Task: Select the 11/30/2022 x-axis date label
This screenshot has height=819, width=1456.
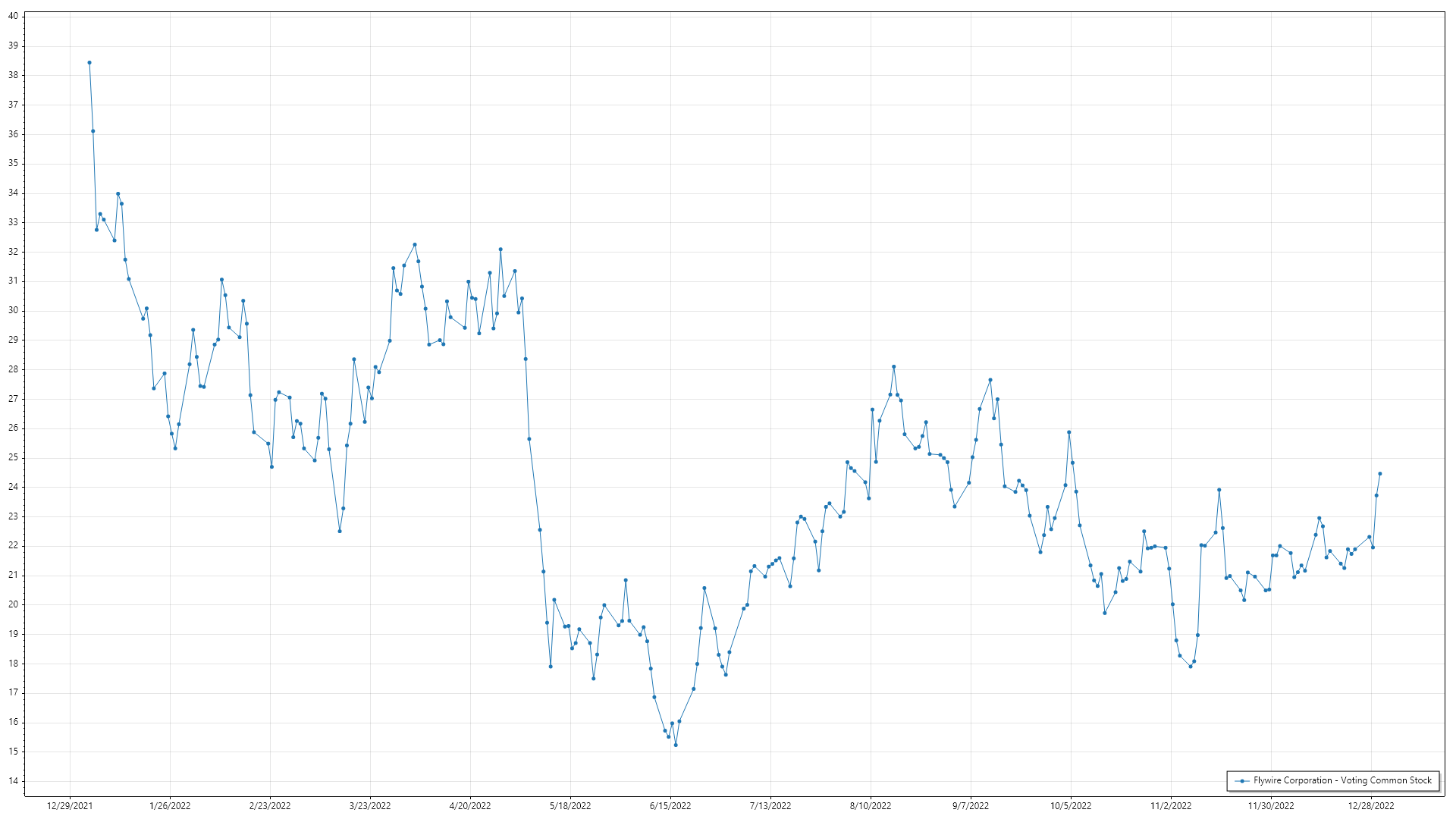Action: point(1271,806)
